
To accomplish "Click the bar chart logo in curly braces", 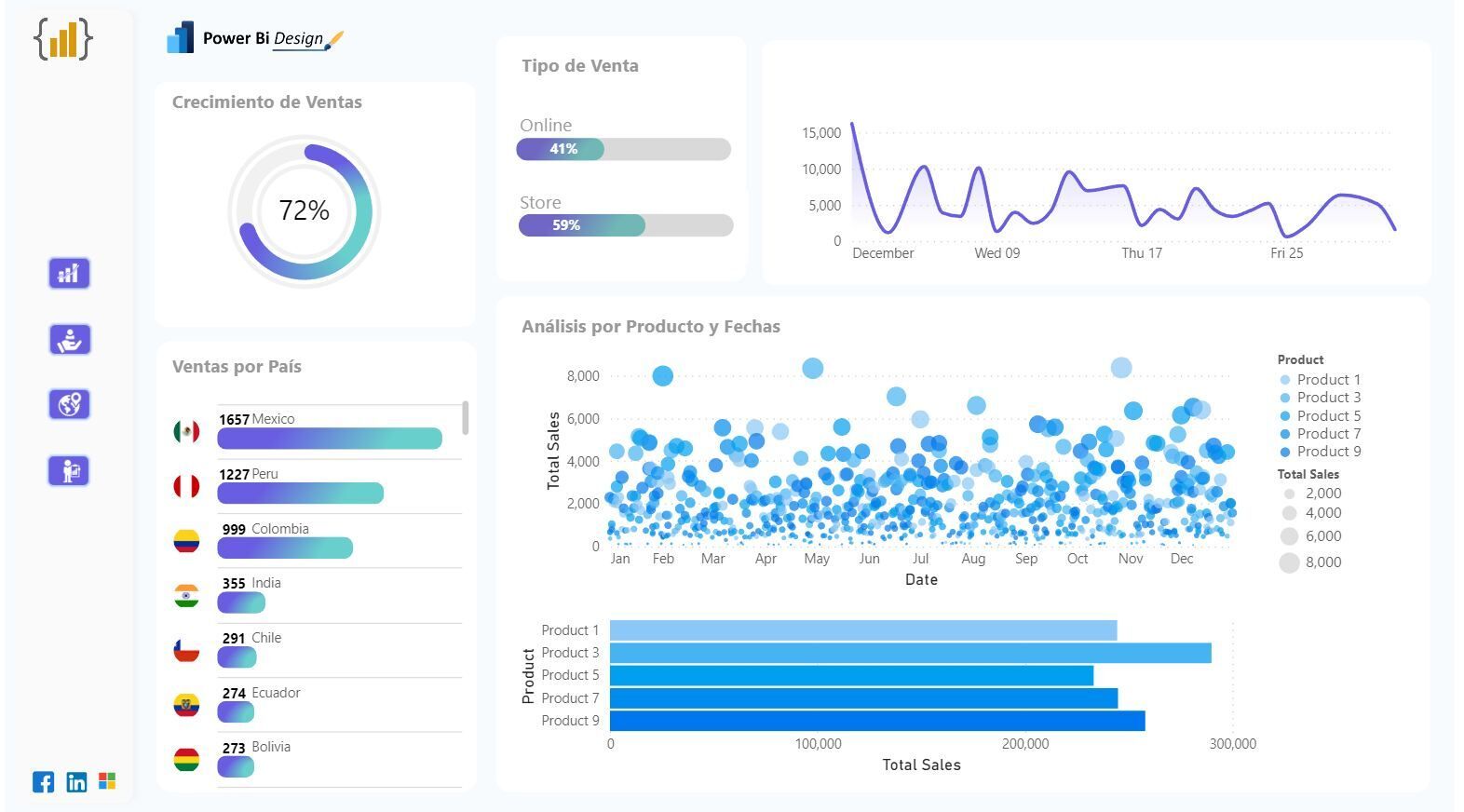I will [63, 39].
